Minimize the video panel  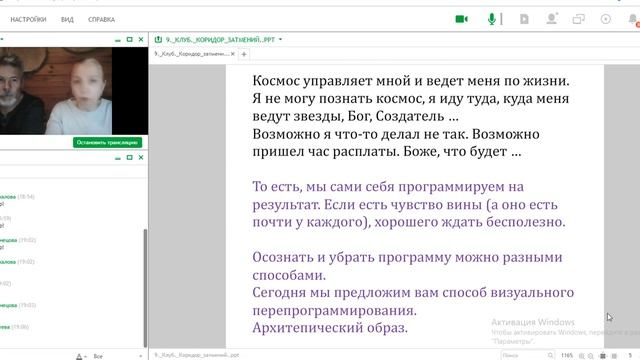coord(118,40)
